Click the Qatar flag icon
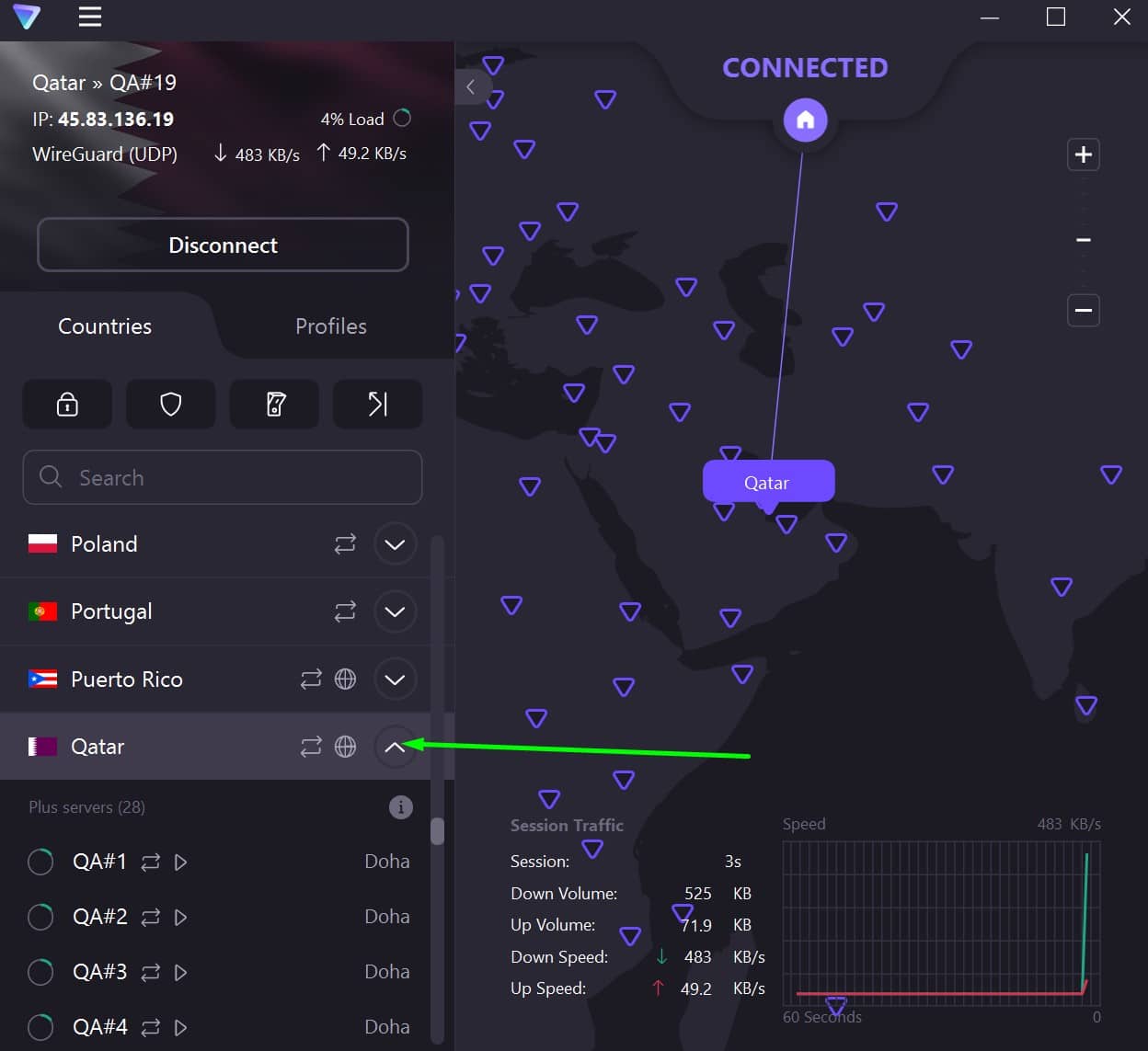The image size is (1148, 1051). 42,747
